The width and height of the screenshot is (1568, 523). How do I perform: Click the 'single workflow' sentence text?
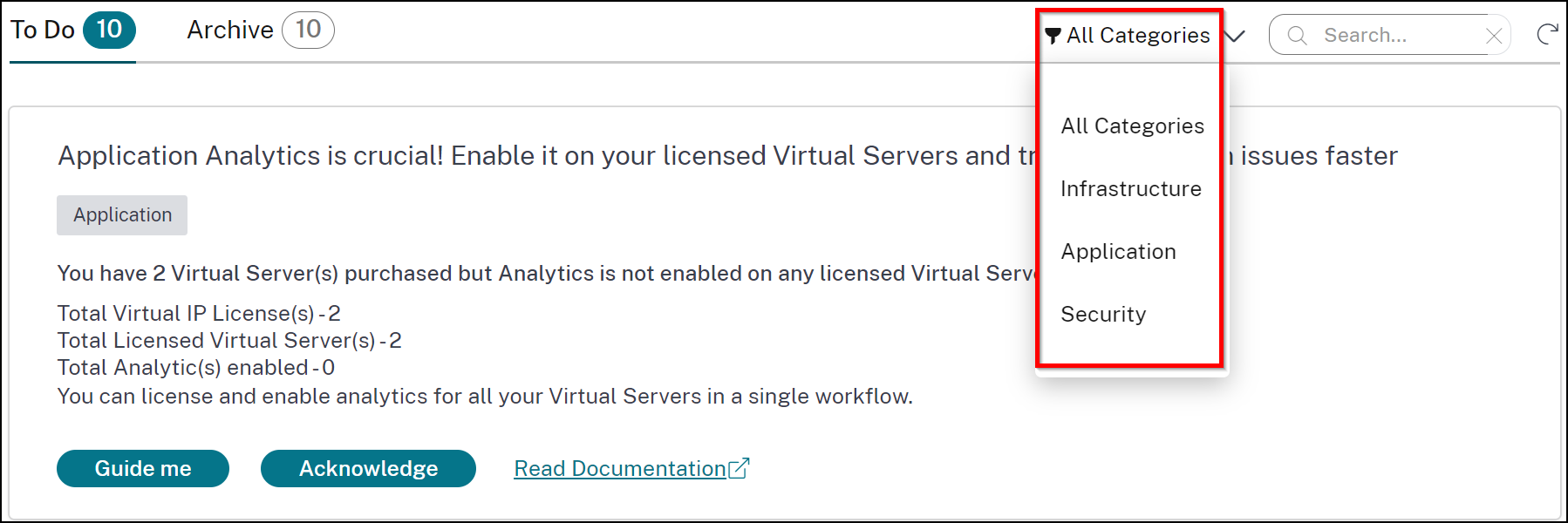(x=485, y=397)
